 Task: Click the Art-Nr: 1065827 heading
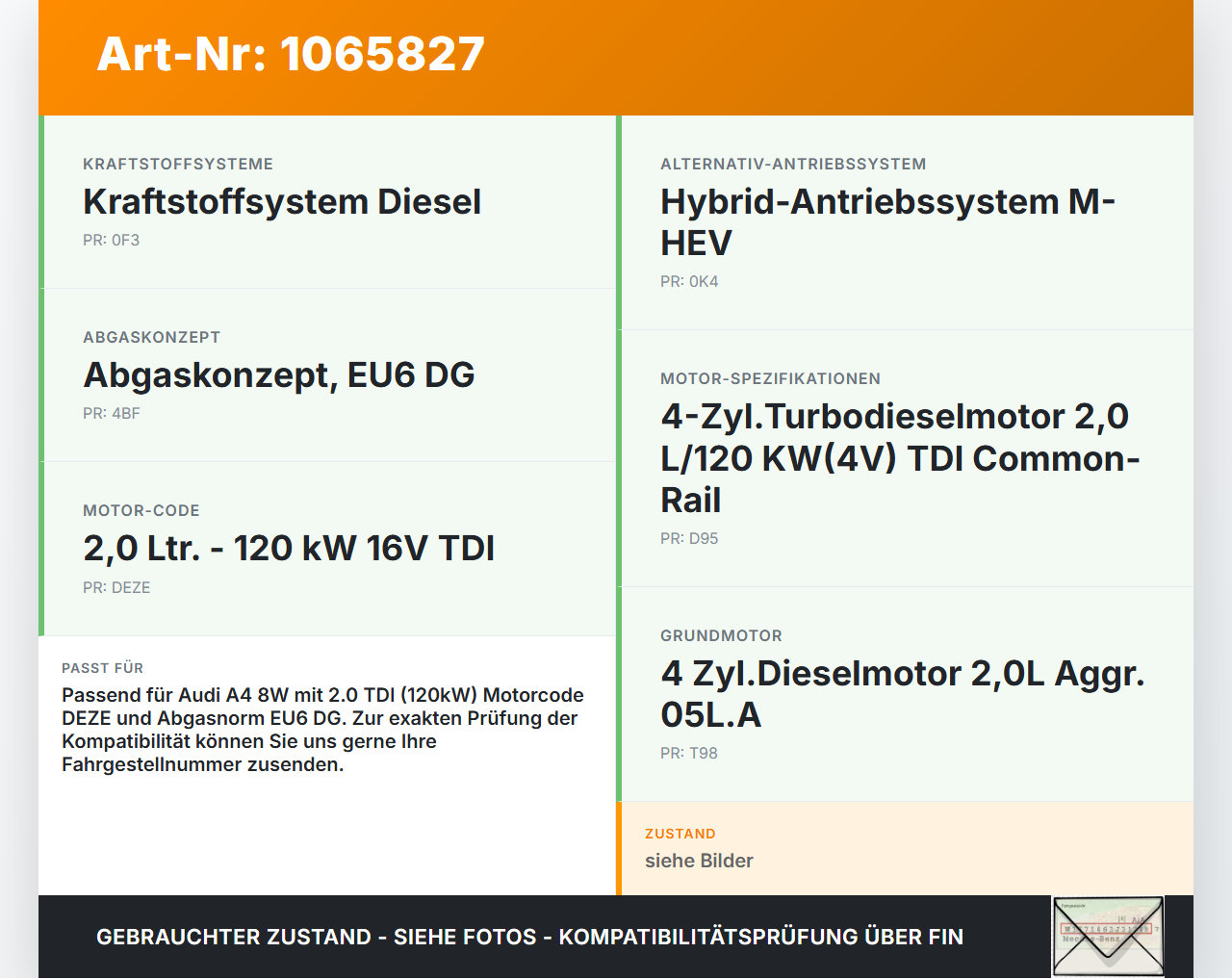point(291,54)
